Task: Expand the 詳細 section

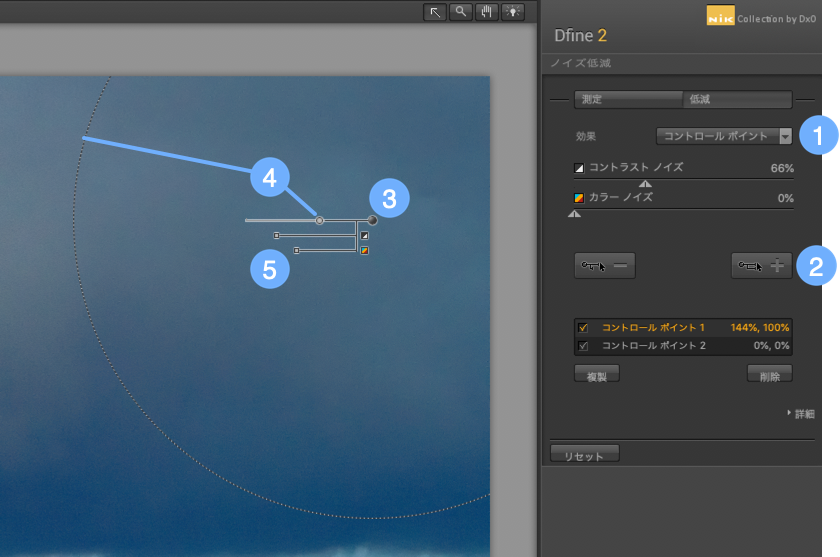Action: coord(801,413)
